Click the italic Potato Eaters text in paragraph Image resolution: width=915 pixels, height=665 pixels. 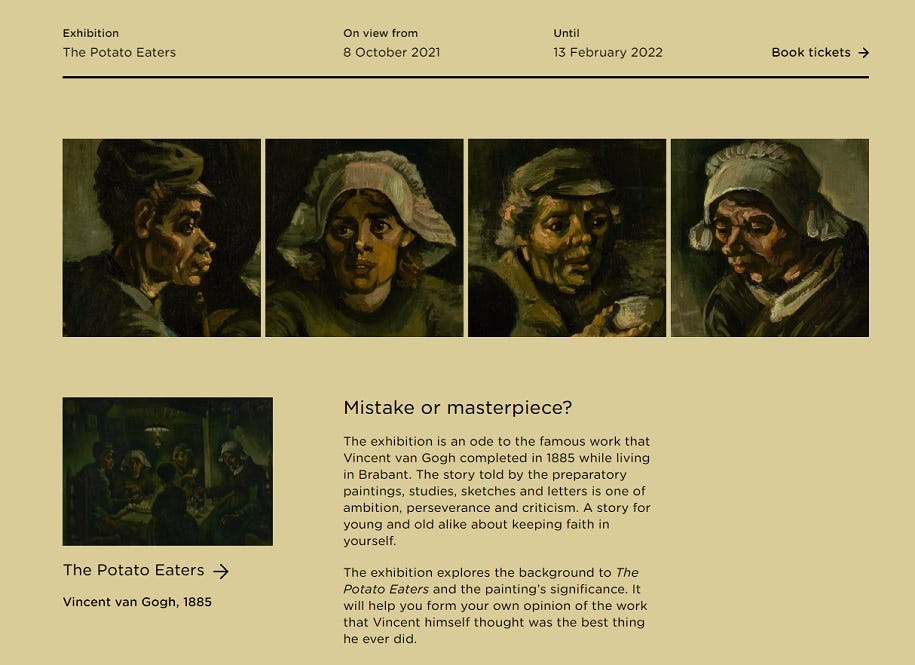point(371,589)
